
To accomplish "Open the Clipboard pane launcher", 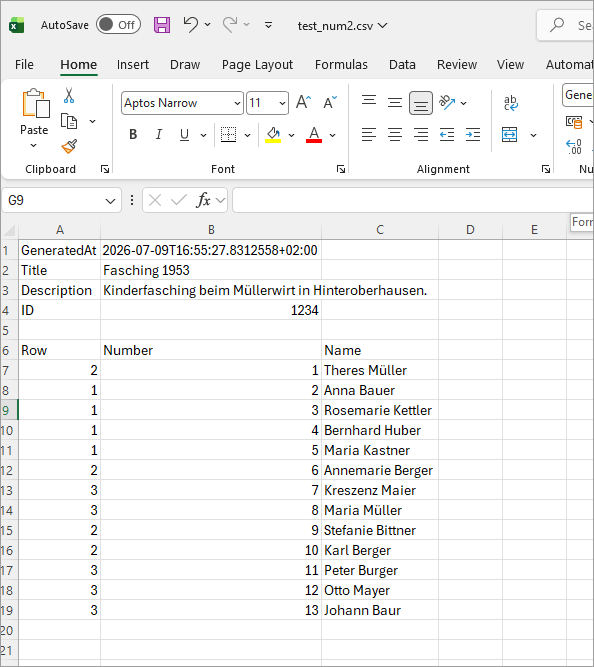I will (105, 169).
